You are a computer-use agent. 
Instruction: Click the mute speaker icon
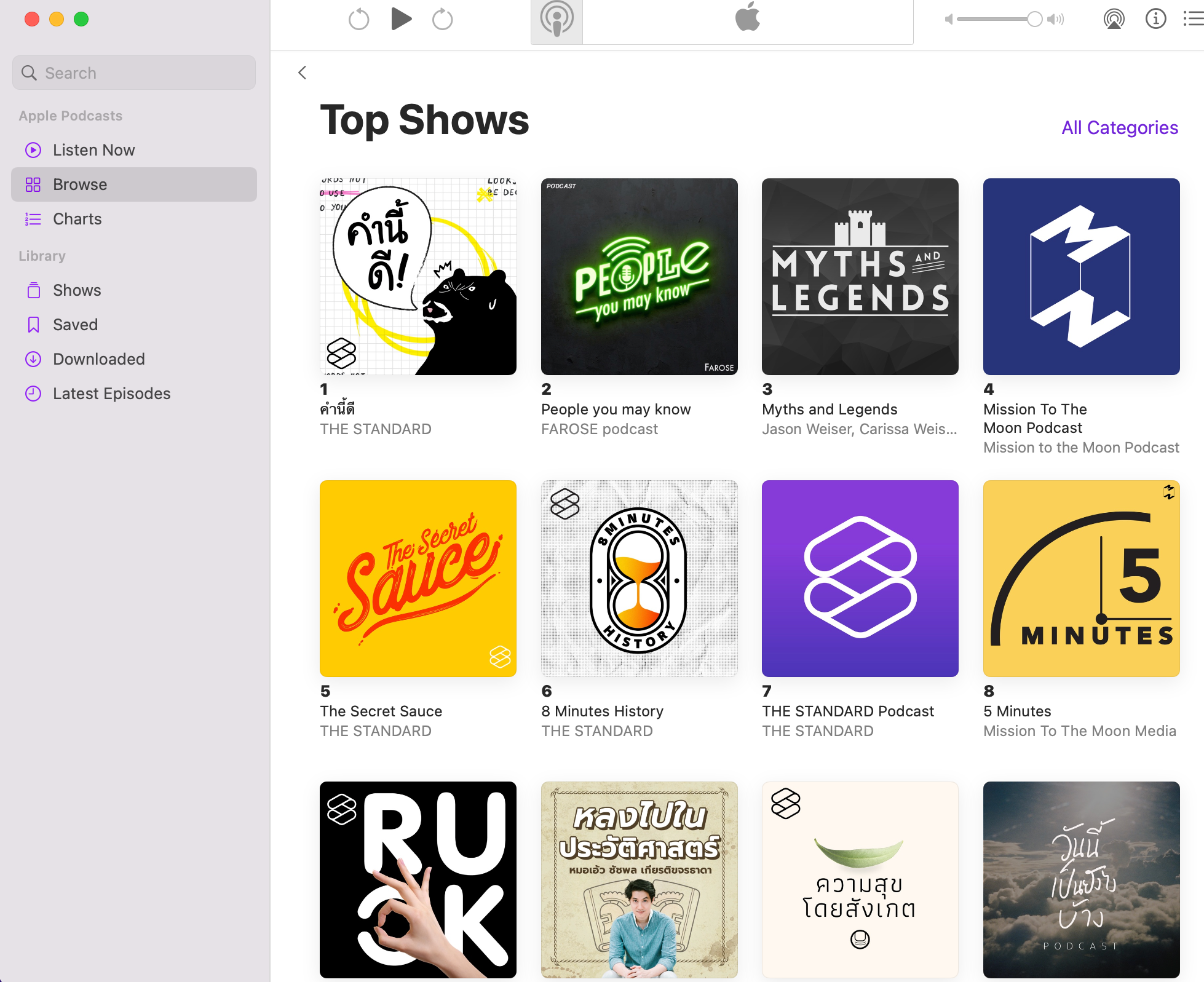pos(949,20)
